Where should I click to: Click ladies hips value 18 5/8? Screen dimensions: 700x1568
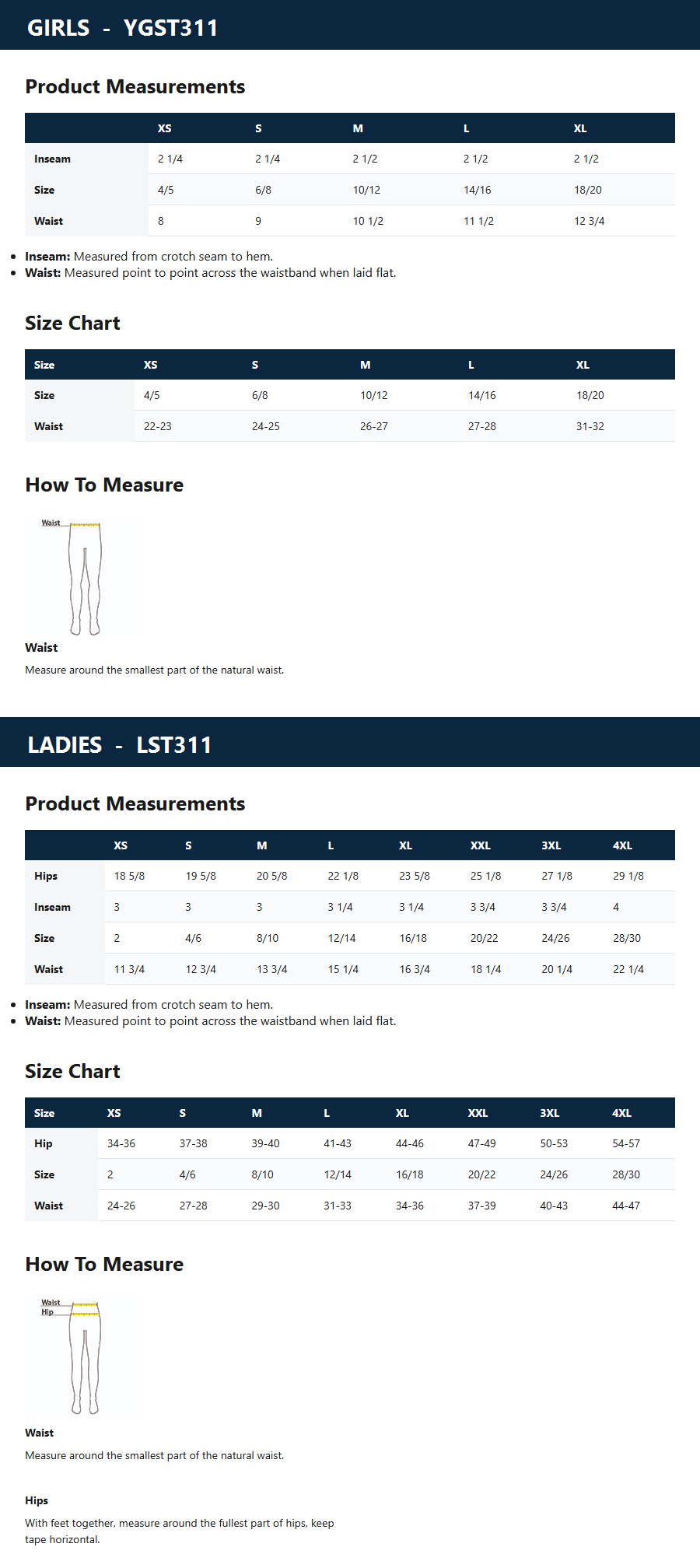129,876
